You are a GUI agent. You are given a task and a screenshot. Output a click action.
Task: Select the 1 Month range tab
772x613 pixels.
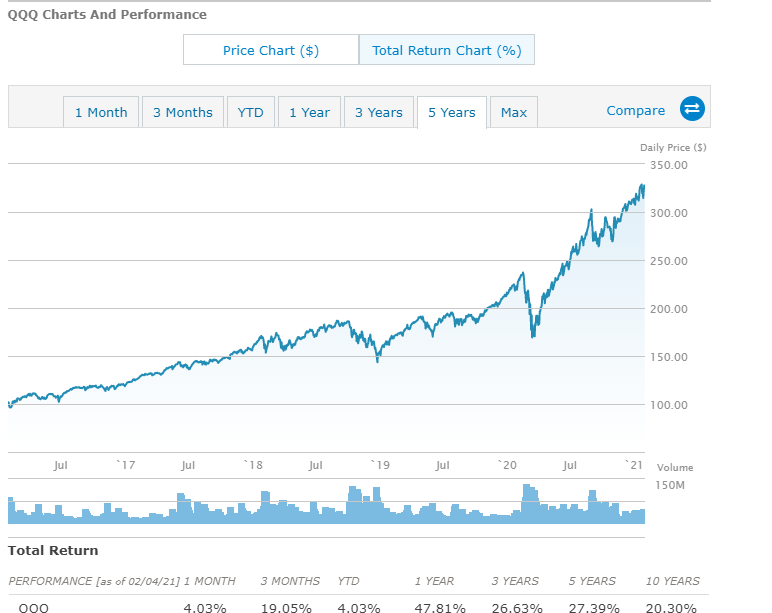coord(101,112)
